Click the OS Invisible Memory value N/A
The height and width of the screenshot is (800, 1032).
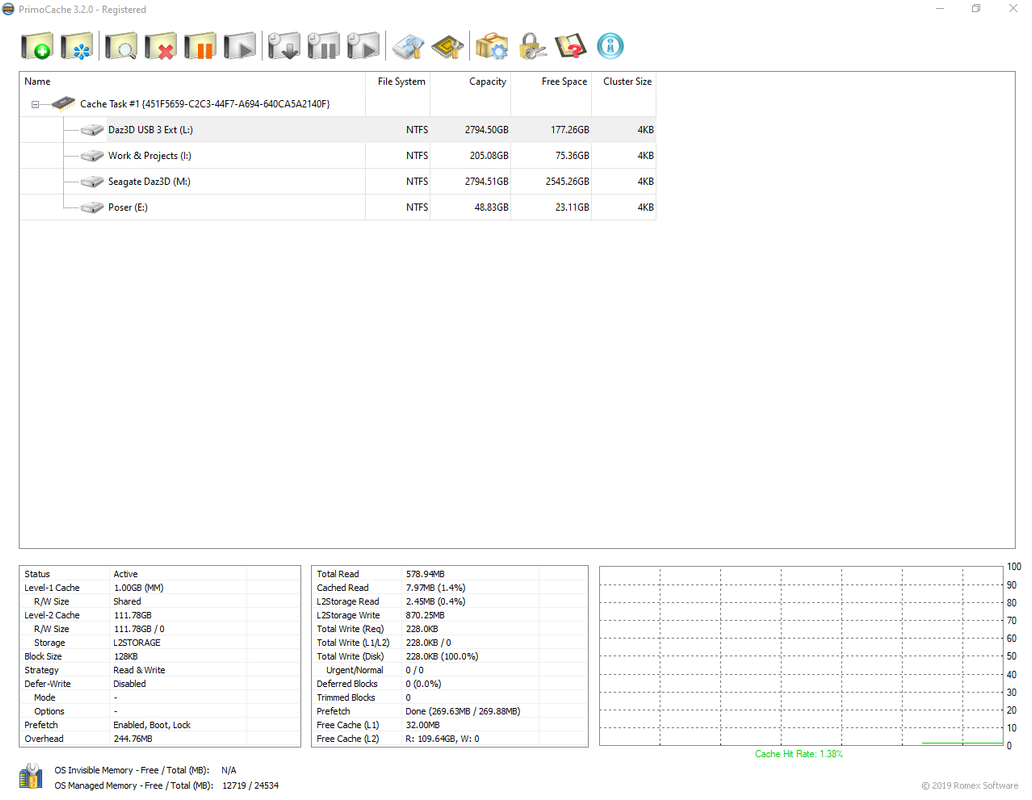(x=229, y=770)
